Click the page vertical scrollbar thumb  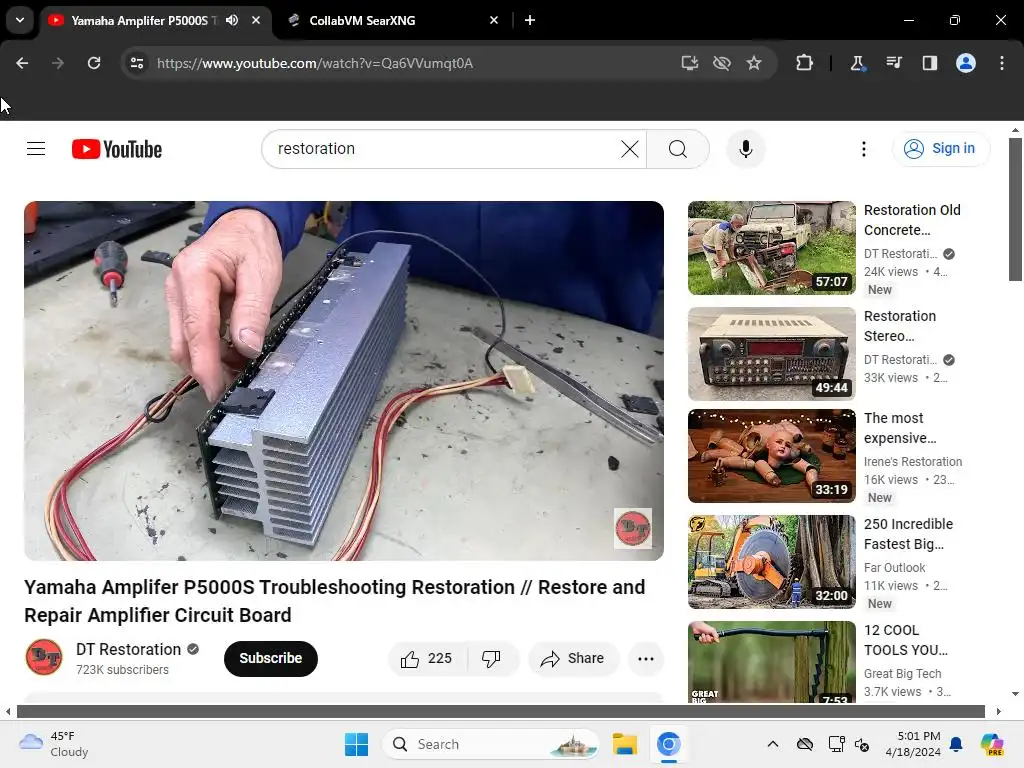[x=1015, y=209]
